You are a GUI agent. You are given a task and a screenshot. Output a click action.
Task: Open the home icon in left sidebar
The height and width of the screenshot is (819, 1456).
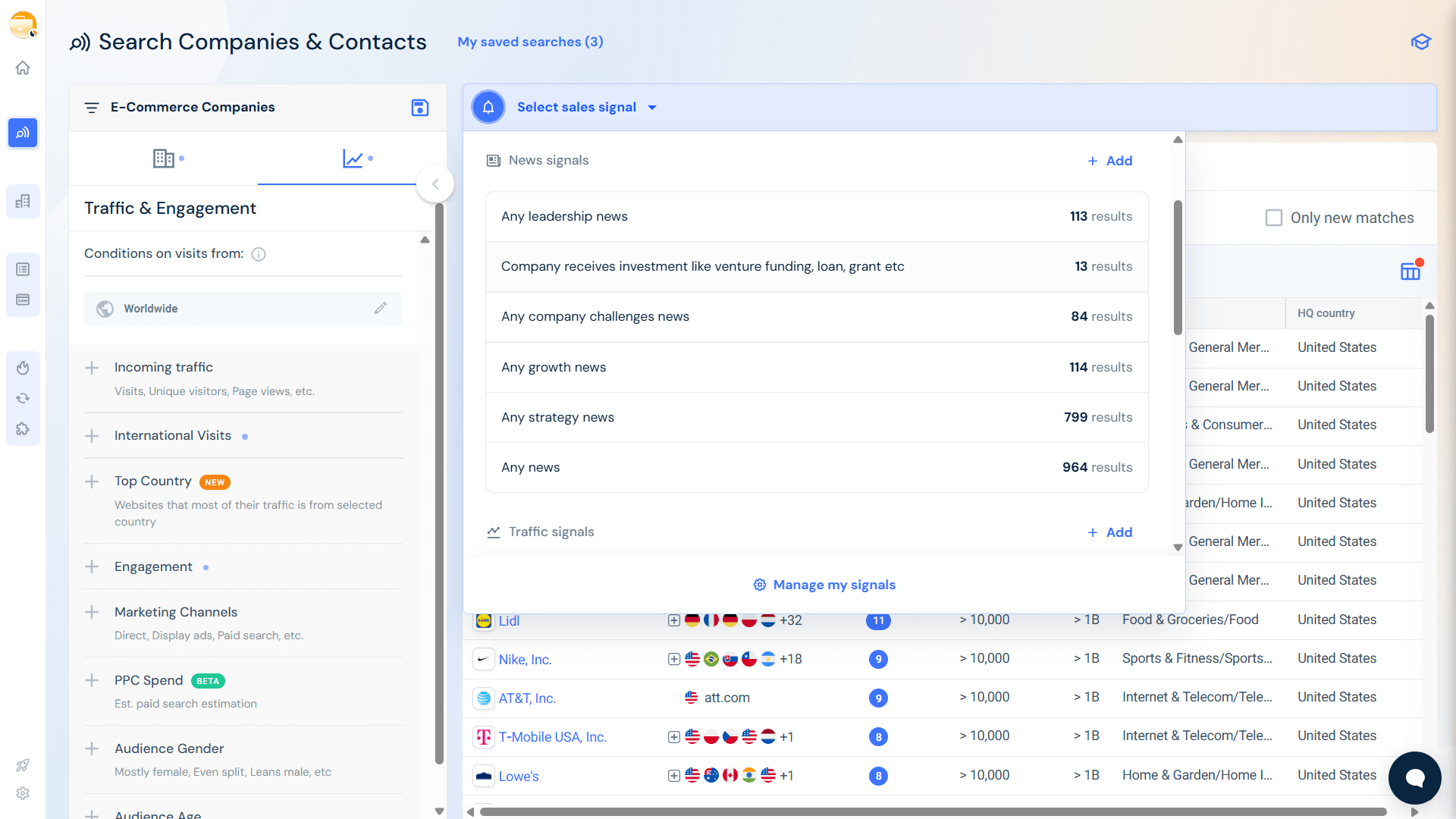[23, 68]
